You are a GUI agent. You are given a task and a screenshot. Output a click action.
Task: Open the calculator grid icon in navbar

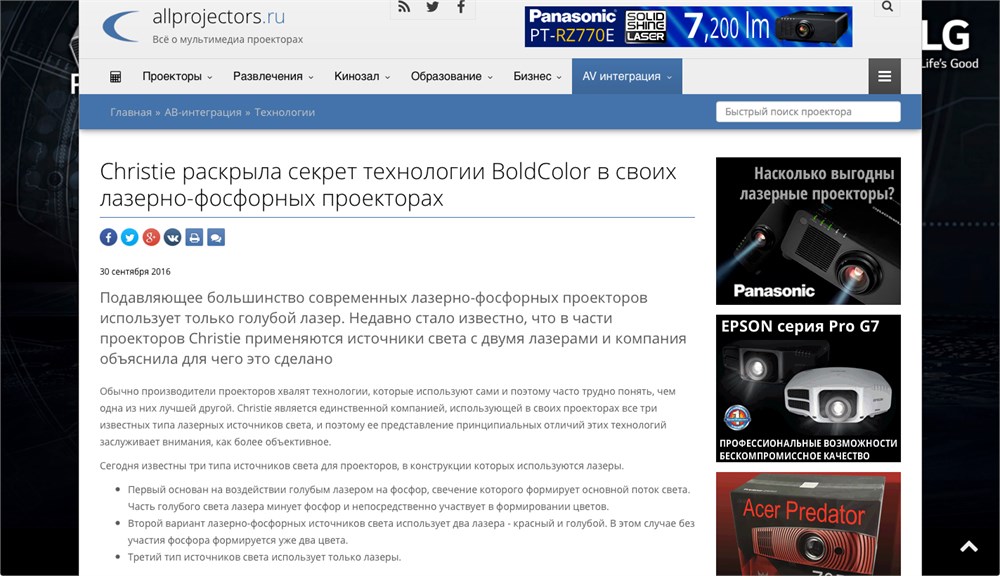click(x=115, y=77)
